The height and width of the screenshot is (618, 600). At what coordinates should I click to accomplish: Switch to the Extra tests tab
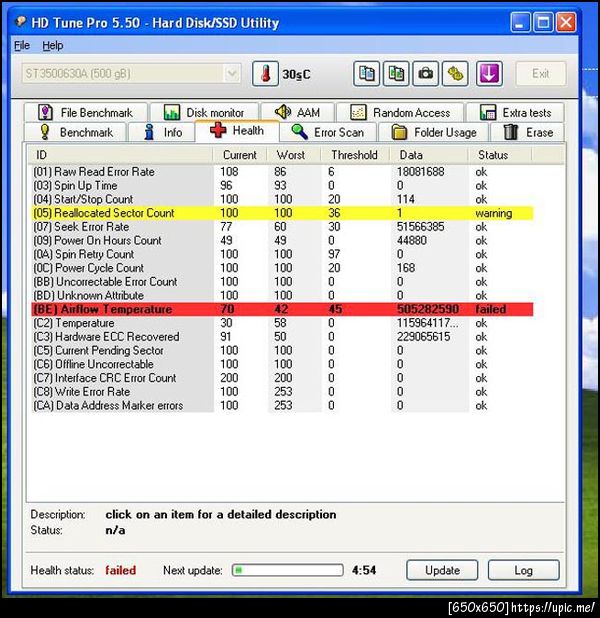pos(515,113)
